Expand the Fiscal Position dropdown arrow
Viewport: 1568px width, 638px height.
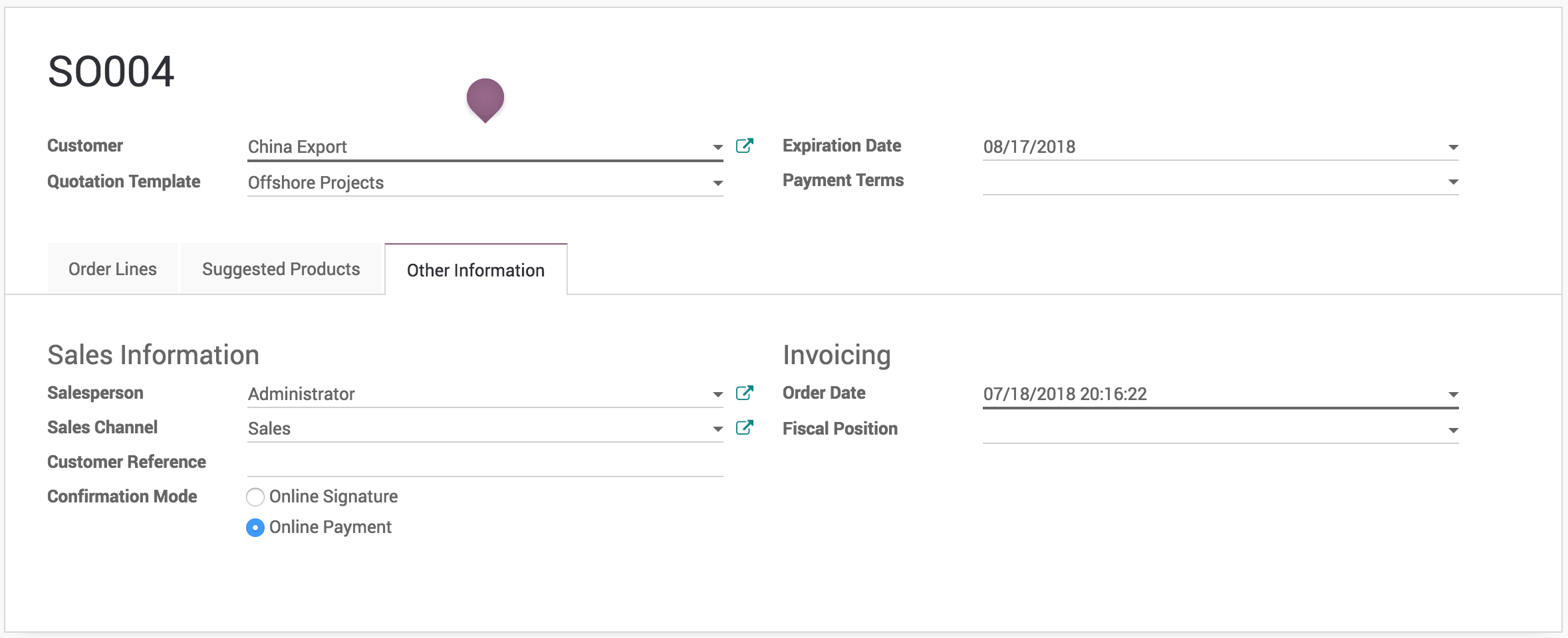coord(1453,431)
